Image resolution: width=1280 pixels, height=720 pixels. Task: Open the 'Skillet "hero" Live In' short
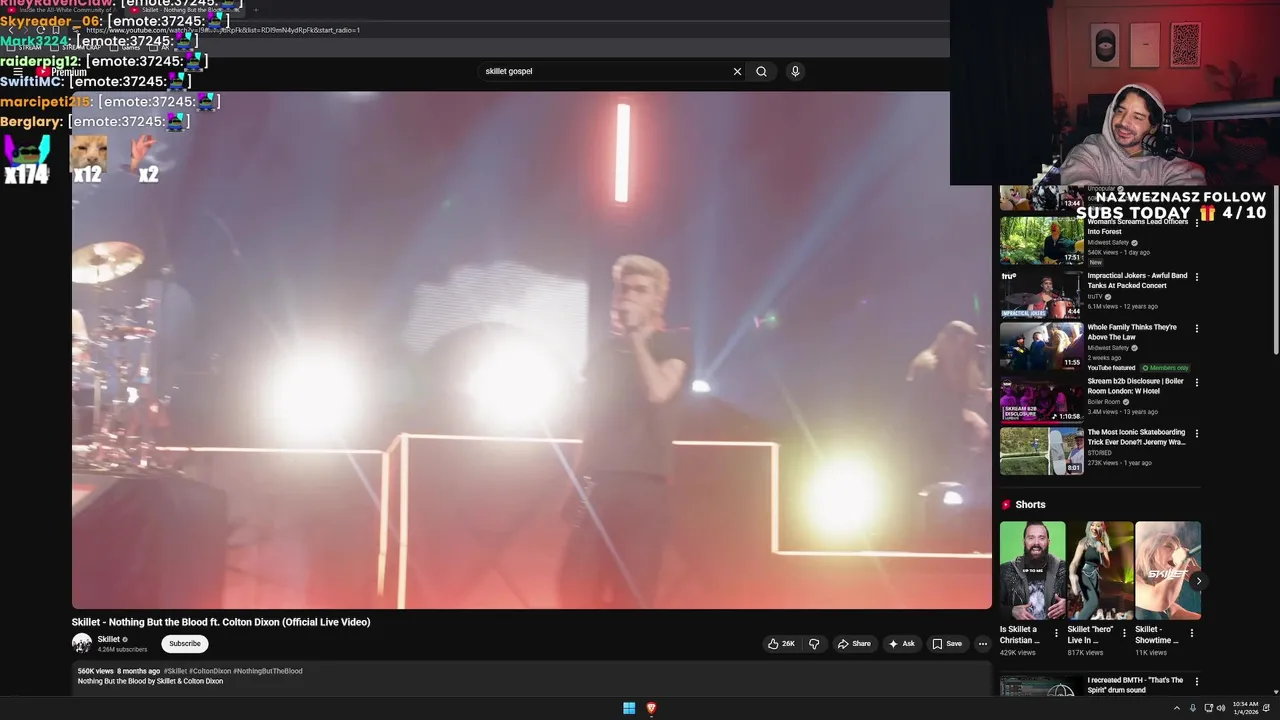point(1100,571)
